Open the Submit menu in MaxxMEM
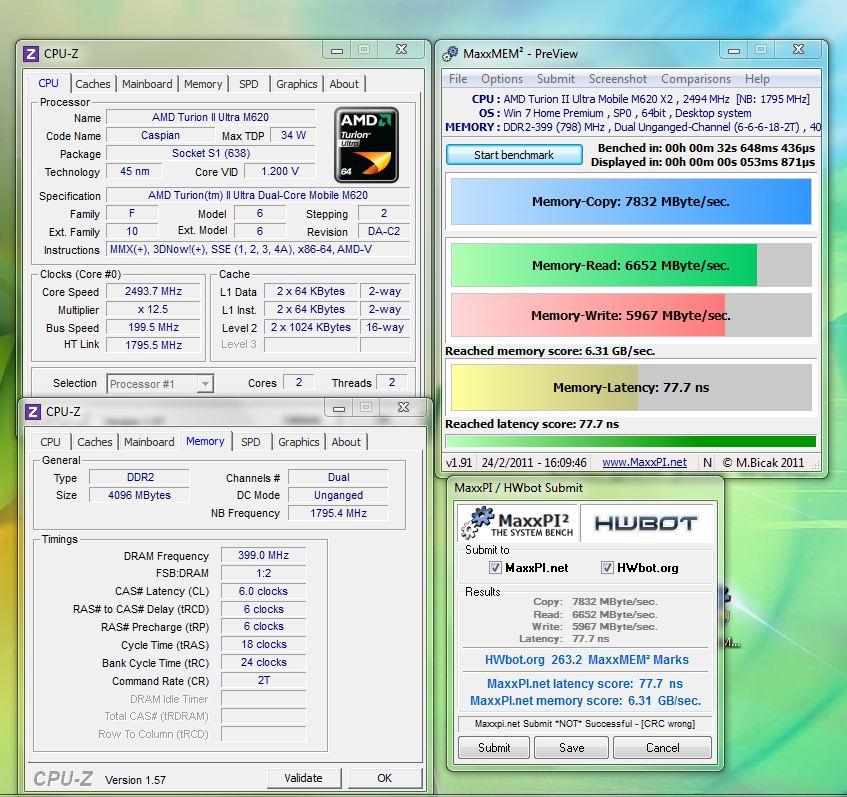The width and height of the screenshot is (847, 797). tap(556, 79)
